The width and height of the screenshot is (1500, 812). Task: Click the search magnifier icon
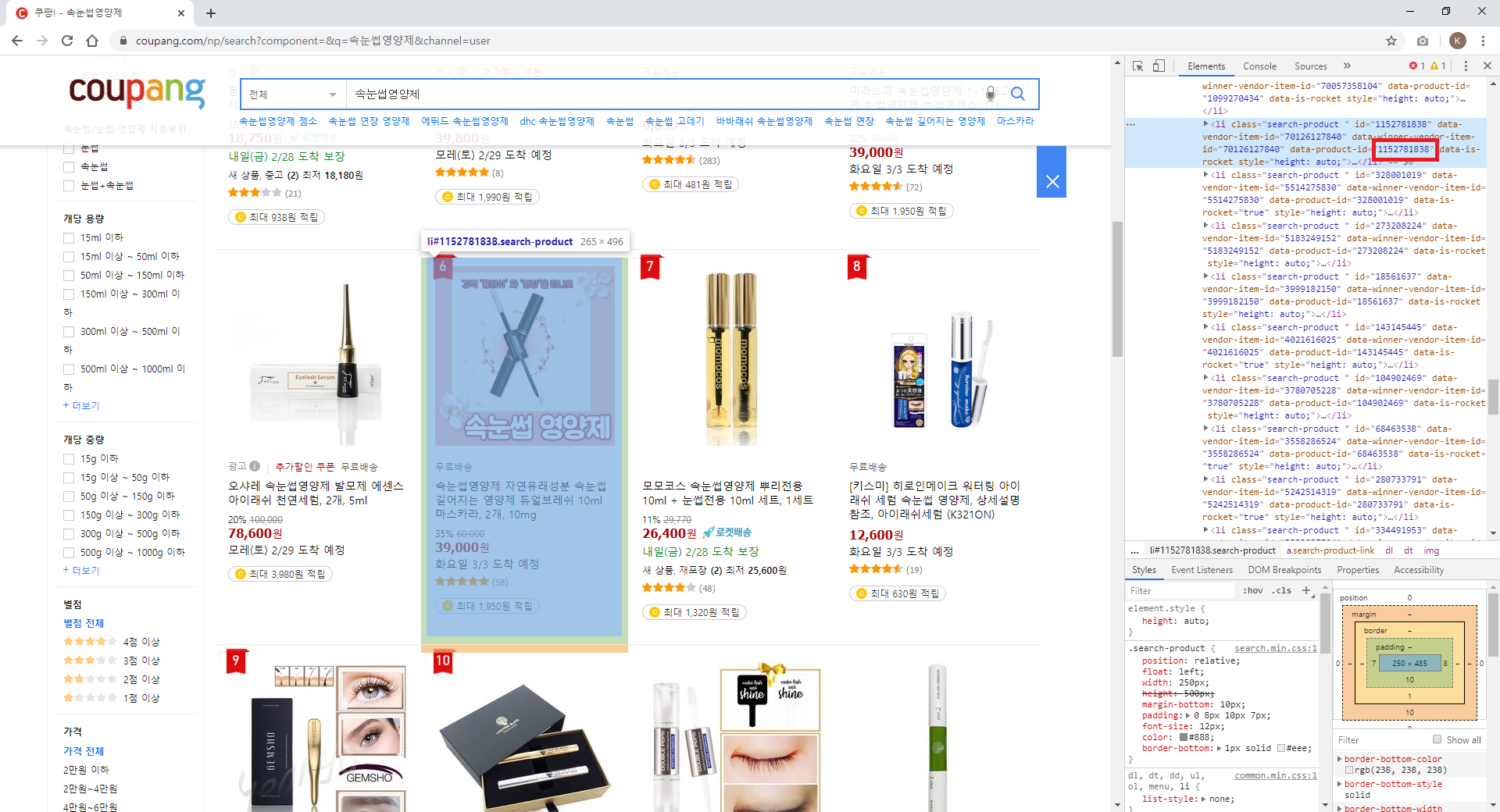pos(1018,94)
